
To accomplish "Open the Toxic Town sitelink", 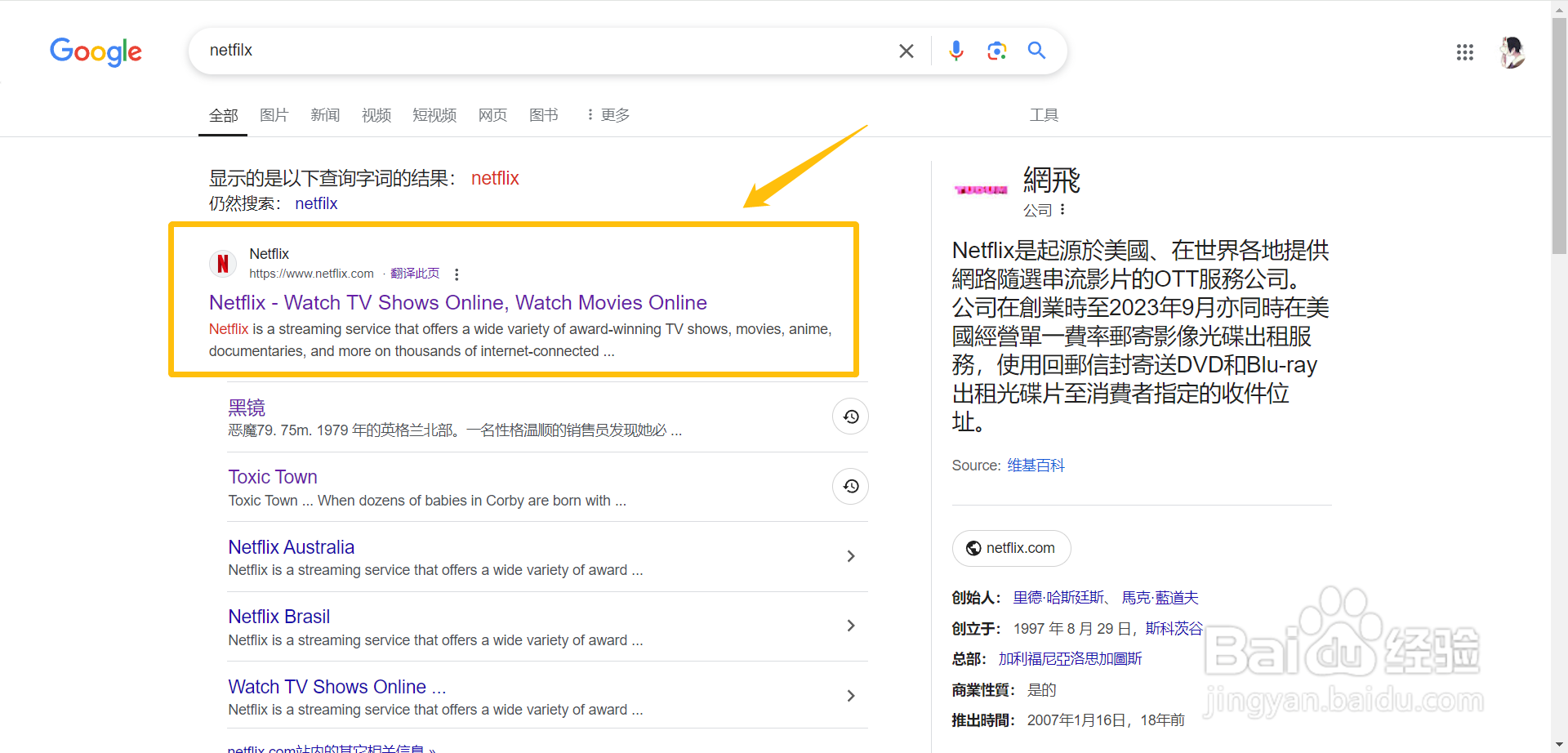I will click(x=273, y=477).
